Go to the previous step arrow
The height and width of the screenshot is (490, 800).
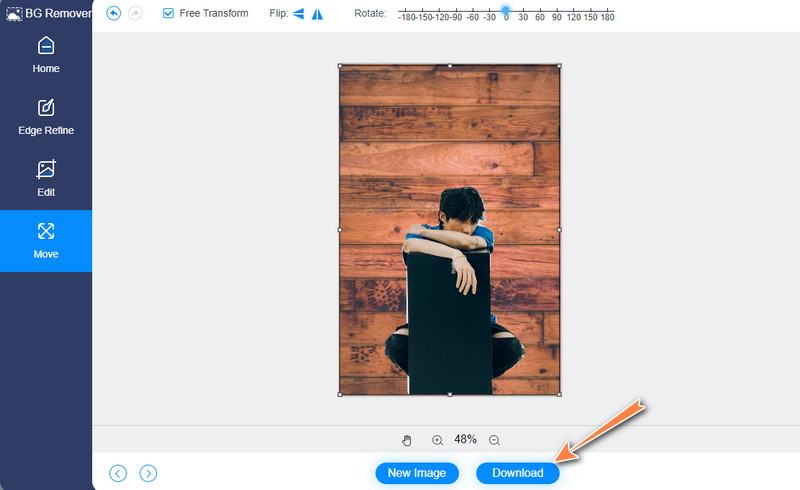tap(118, 473)
